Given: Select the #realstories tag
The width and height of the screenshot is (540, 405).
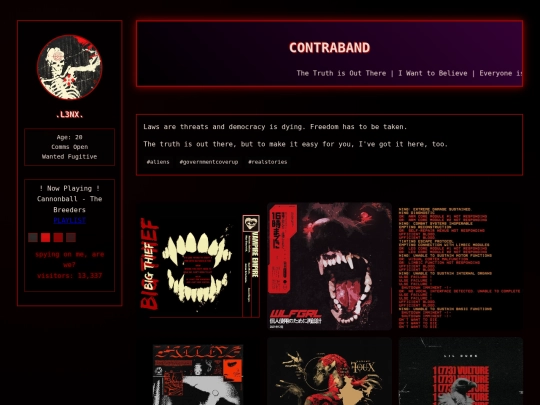Looking at the screenshot, I should (x=268, y=162).
